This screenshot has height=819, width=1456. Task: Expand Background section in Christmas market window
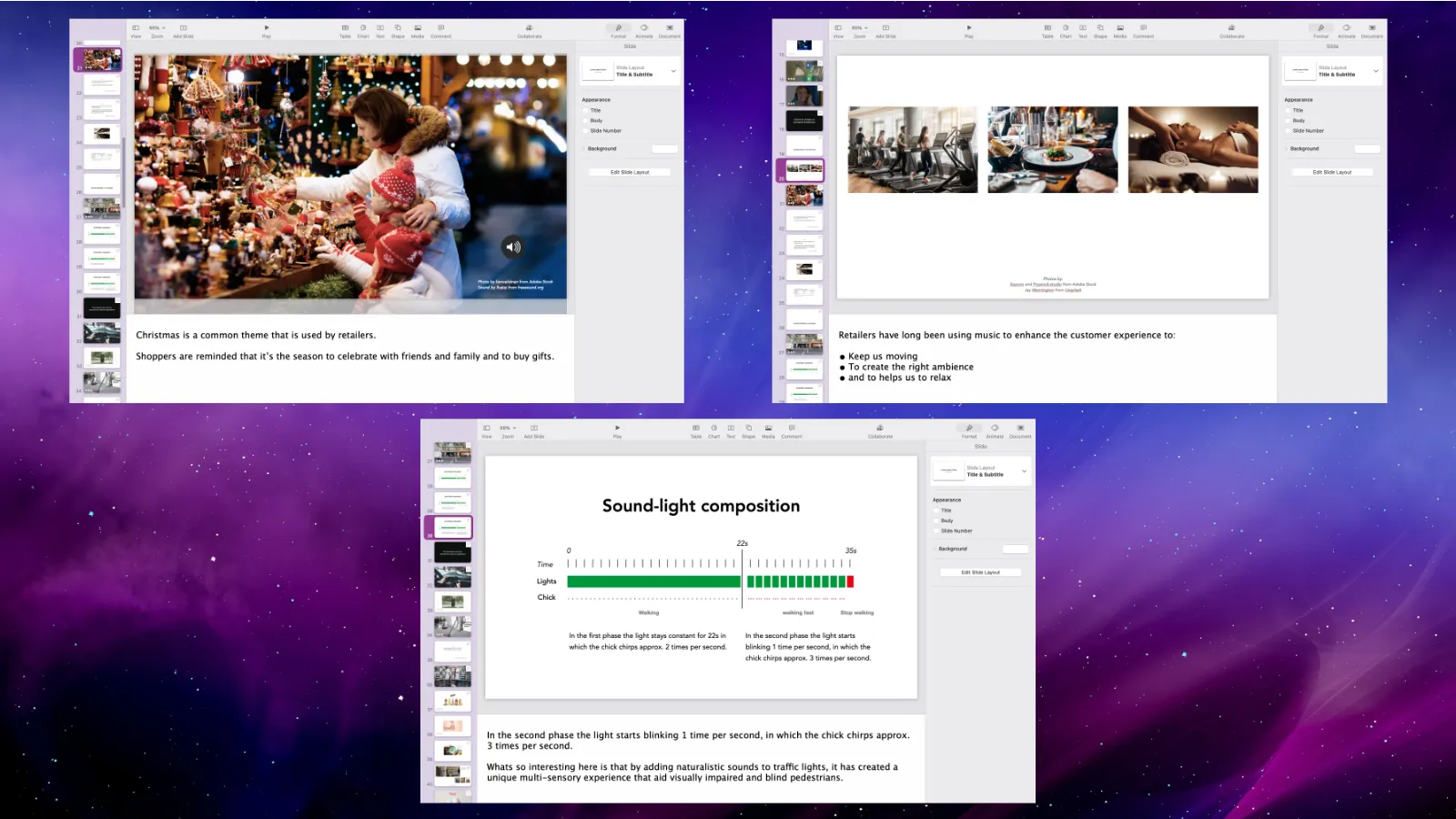(x=583, y=148)
